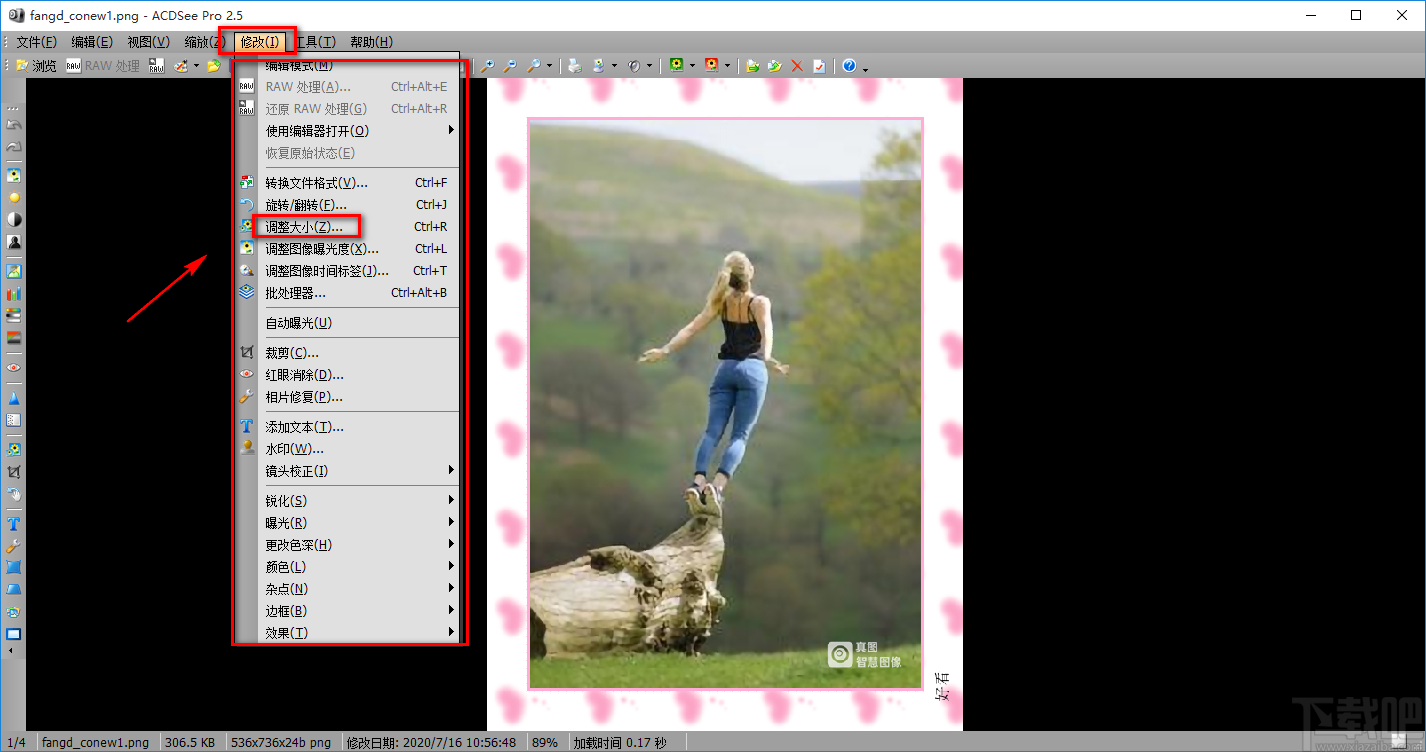Click the undo arrow icon in left sidebar

[x=14, y=125]
